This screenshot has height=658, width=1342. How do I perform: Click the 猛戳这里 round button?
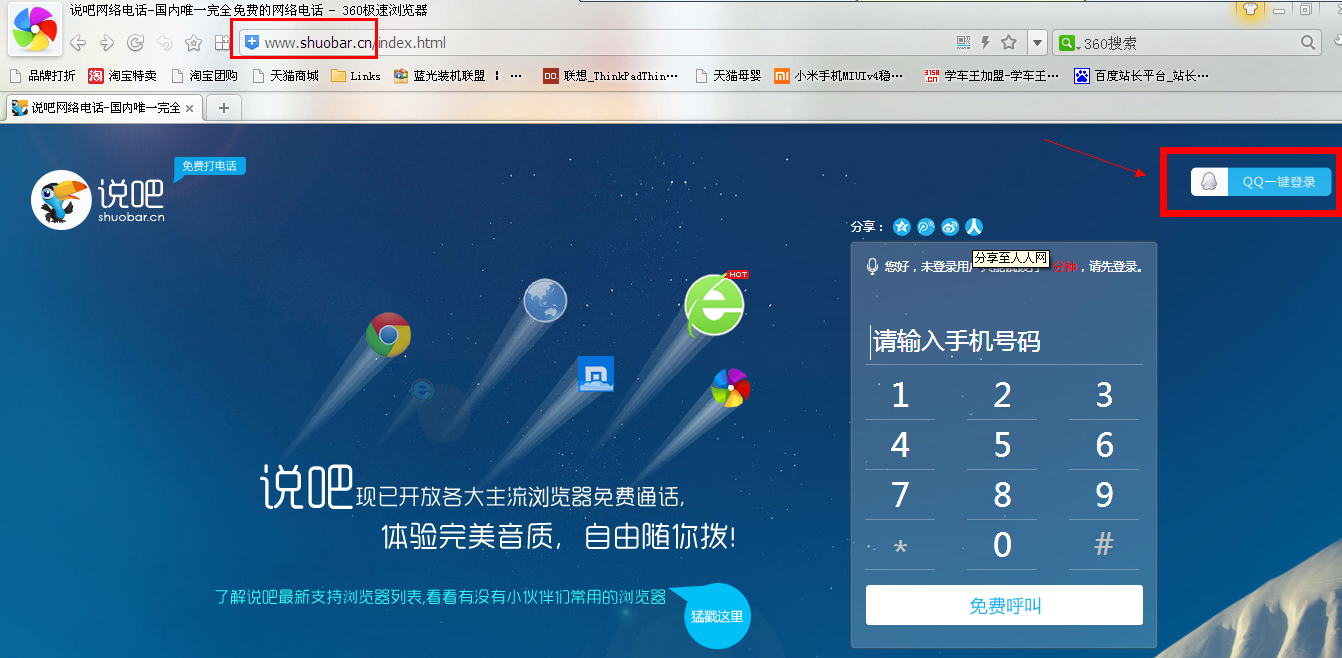[717, 616]
